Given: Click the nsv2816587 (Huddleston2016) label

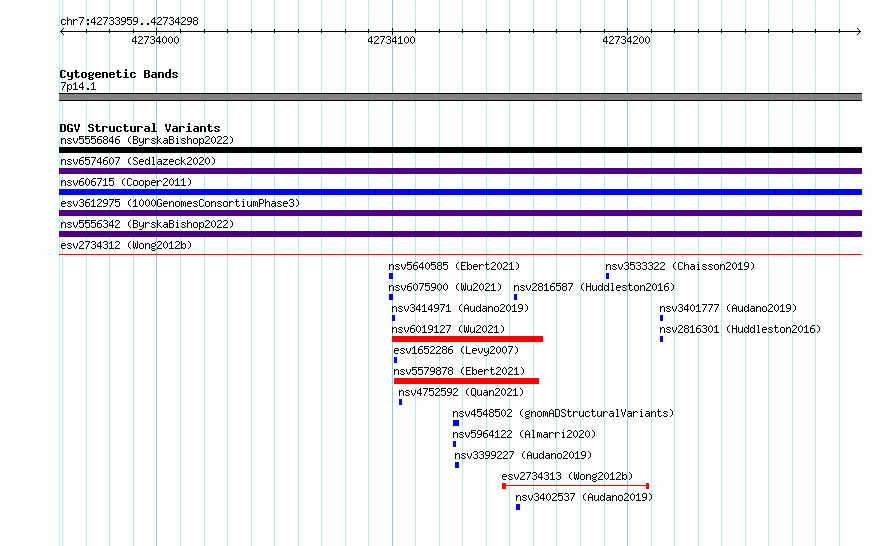Looking at the screenshot, I should click(594, 287).
